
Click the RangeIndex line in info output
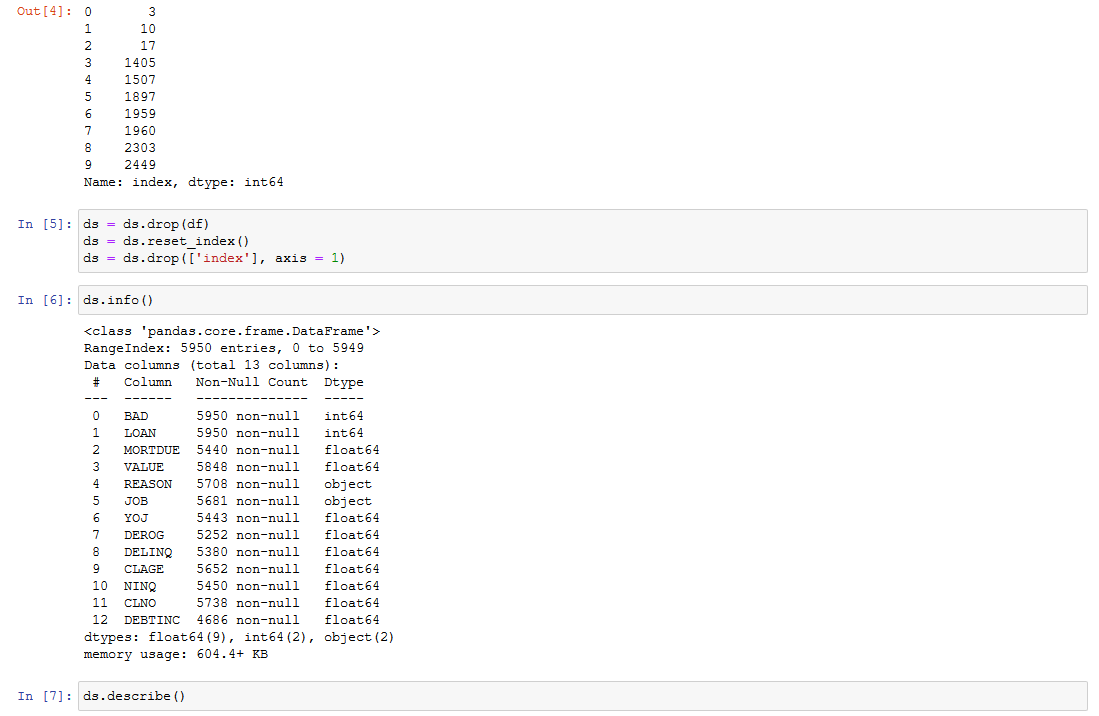[x=222, y=347]
